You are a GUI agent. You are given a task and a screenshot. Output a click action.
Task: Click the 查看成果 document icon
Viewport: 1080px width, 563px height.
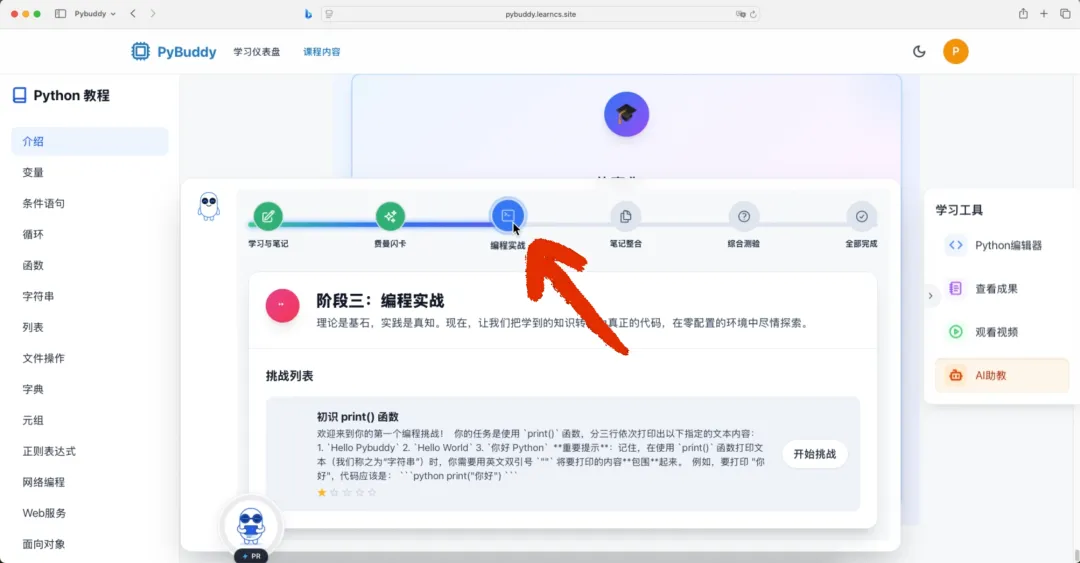(955, 289)
